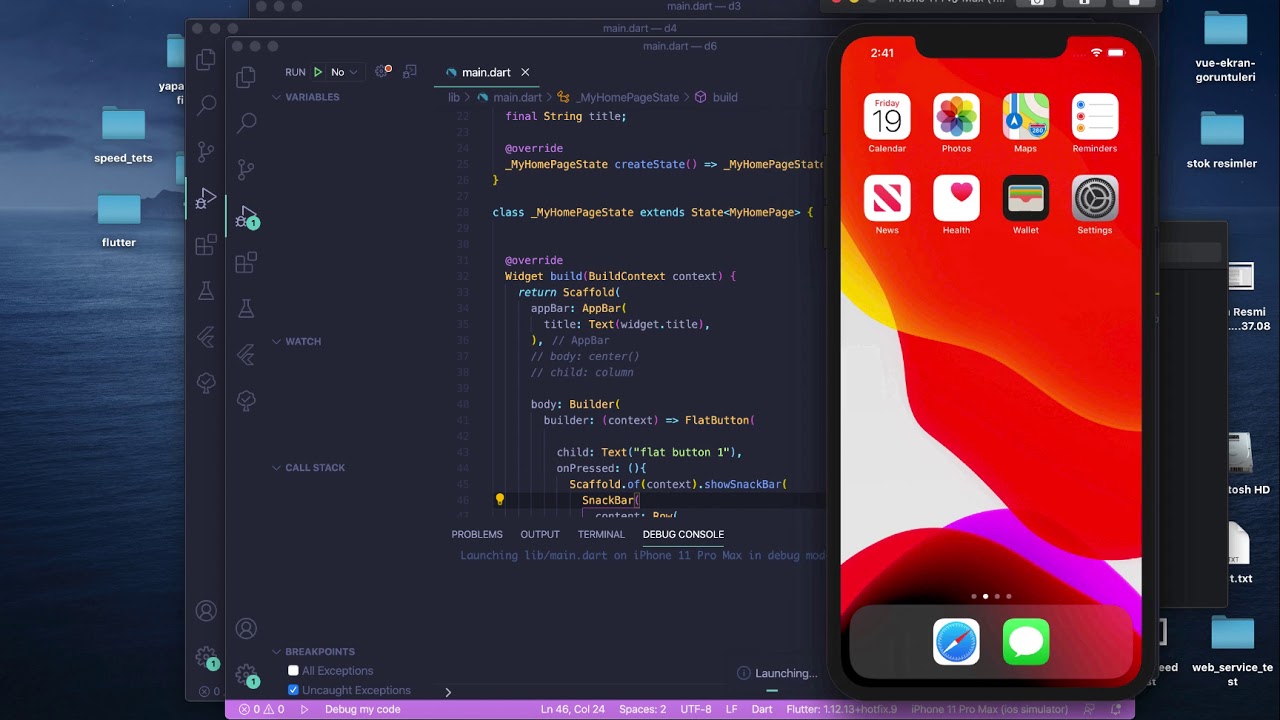
Task: Switch to the Problems panel tab
Action: point(477,534)
